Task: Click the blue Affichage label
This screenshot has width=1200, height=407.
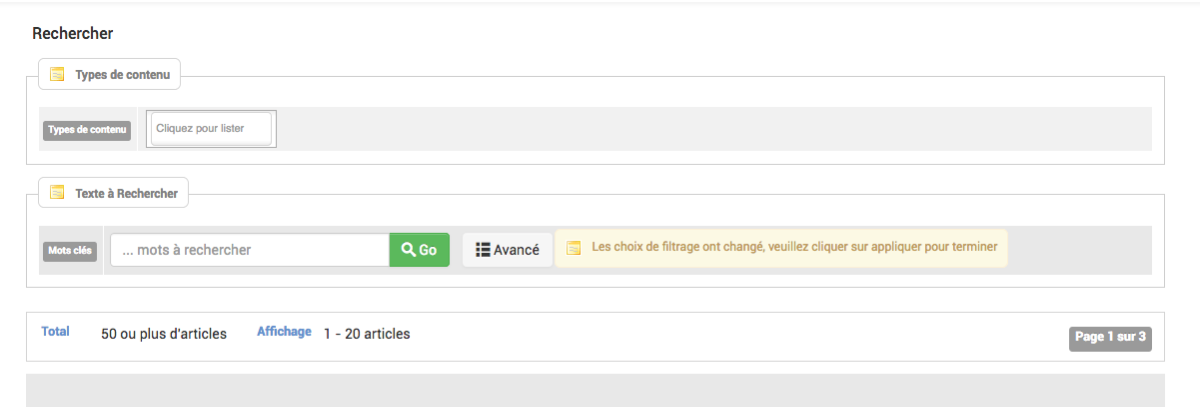Action: tap(284, 332)
